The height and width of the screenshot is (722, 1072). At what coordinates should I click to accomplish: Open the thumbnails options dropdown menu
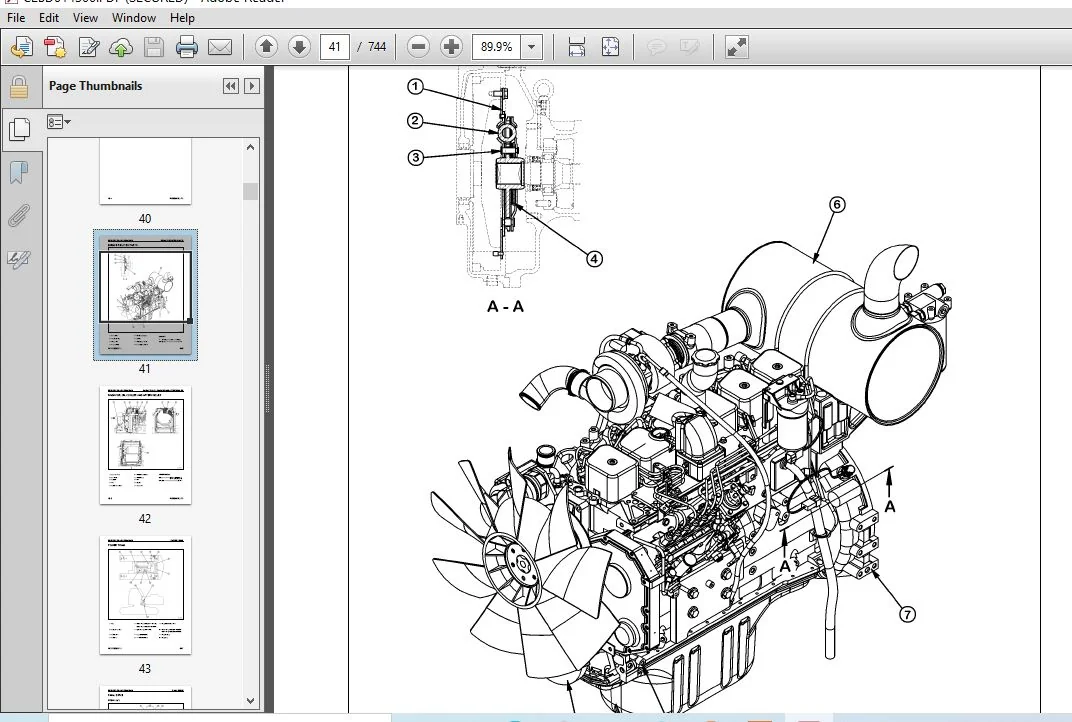coord(59,122)
